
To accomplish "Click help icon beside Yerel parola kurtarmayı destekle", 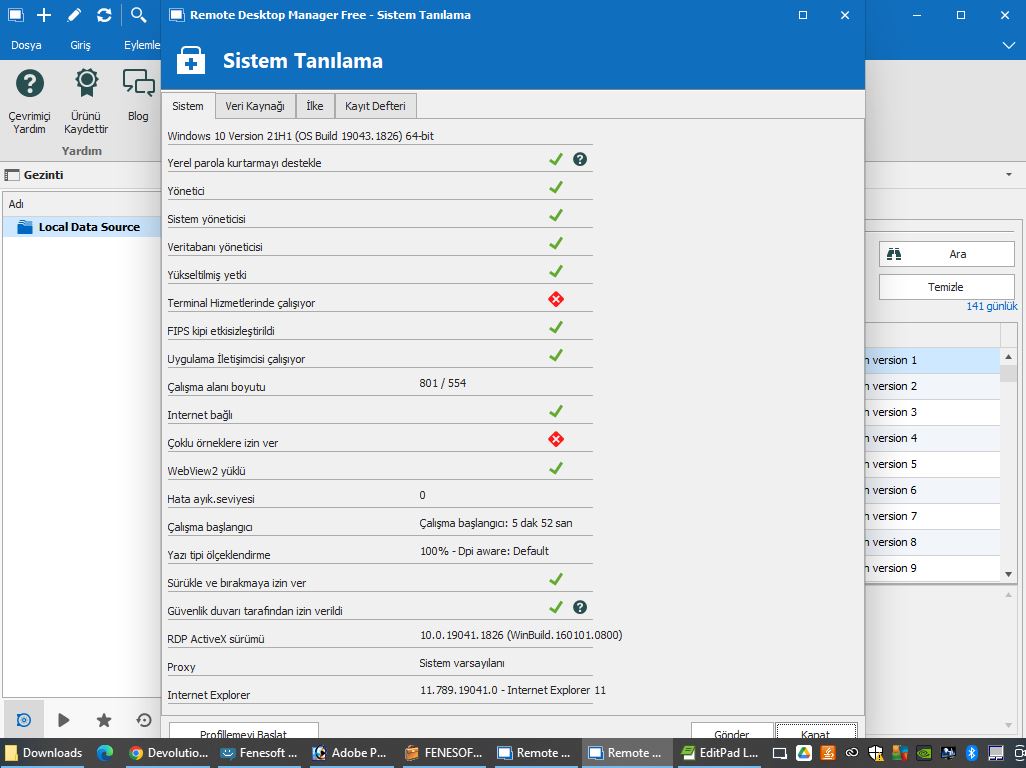I will point(580,159).
